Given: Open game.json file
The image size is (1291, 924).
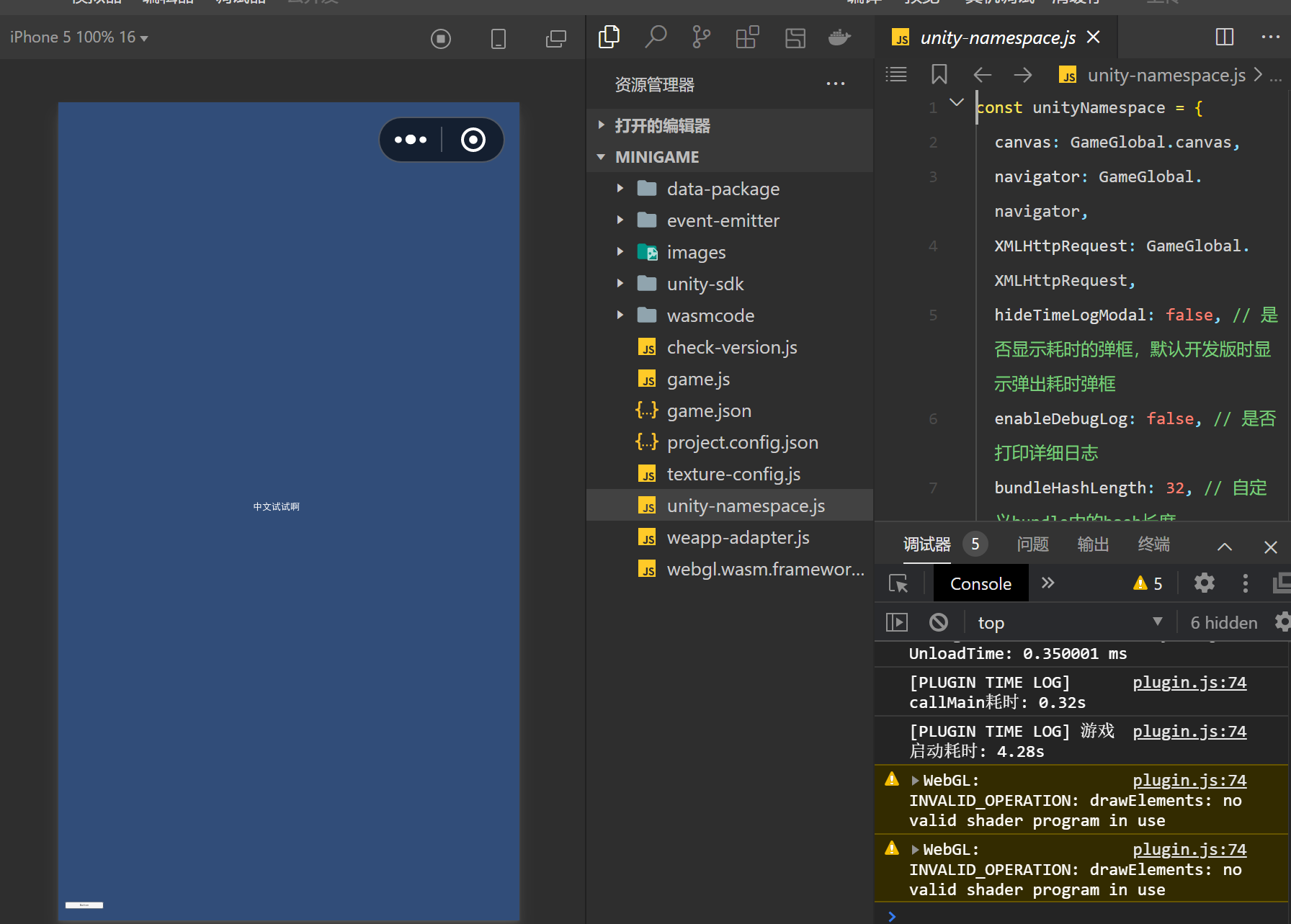Looking at the screenshot, I should click(x=730, y=411).
